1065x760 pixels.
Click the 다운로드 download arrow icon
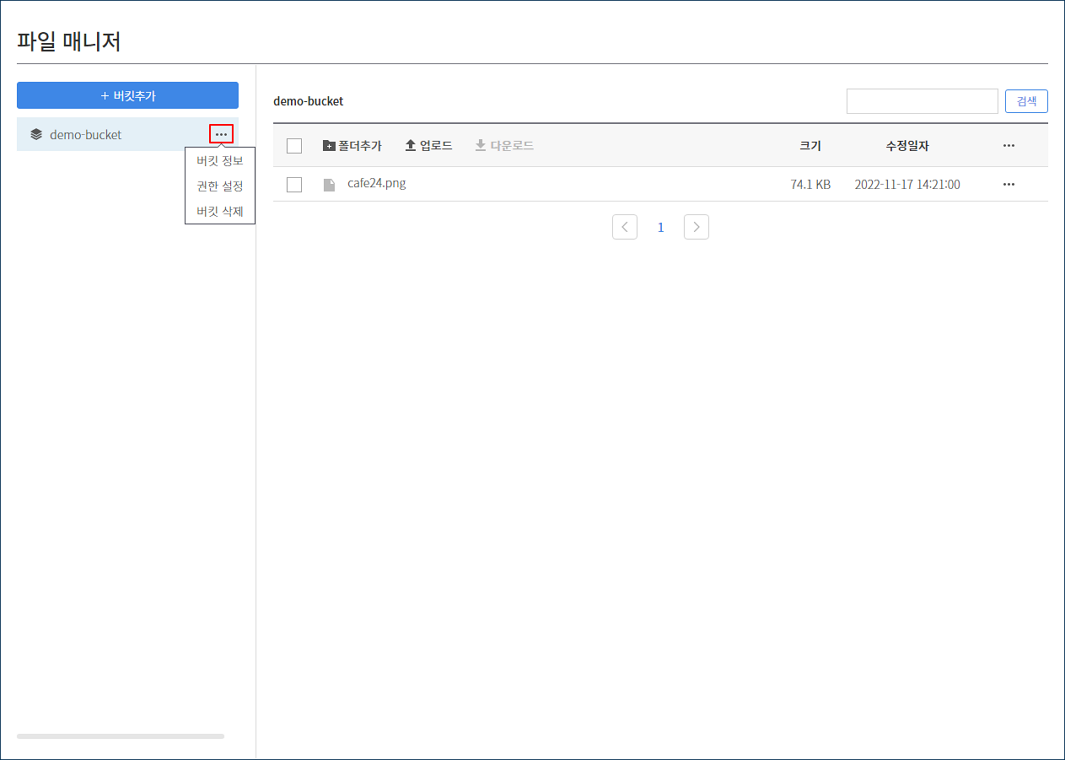pos(480,146)
